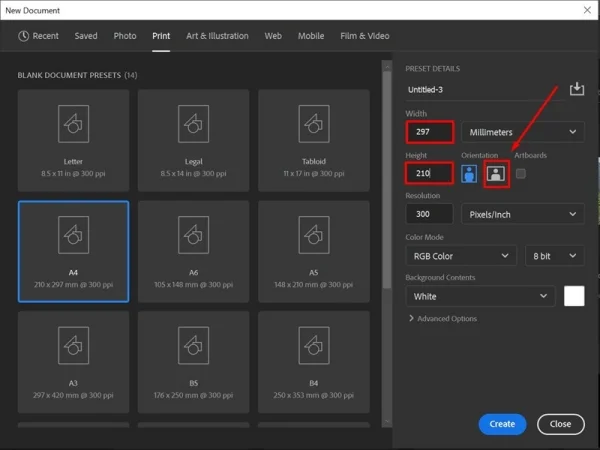The image size is (600, 450).
Task: Click the B5 preset page icon
Action: [x=194, y=346]
